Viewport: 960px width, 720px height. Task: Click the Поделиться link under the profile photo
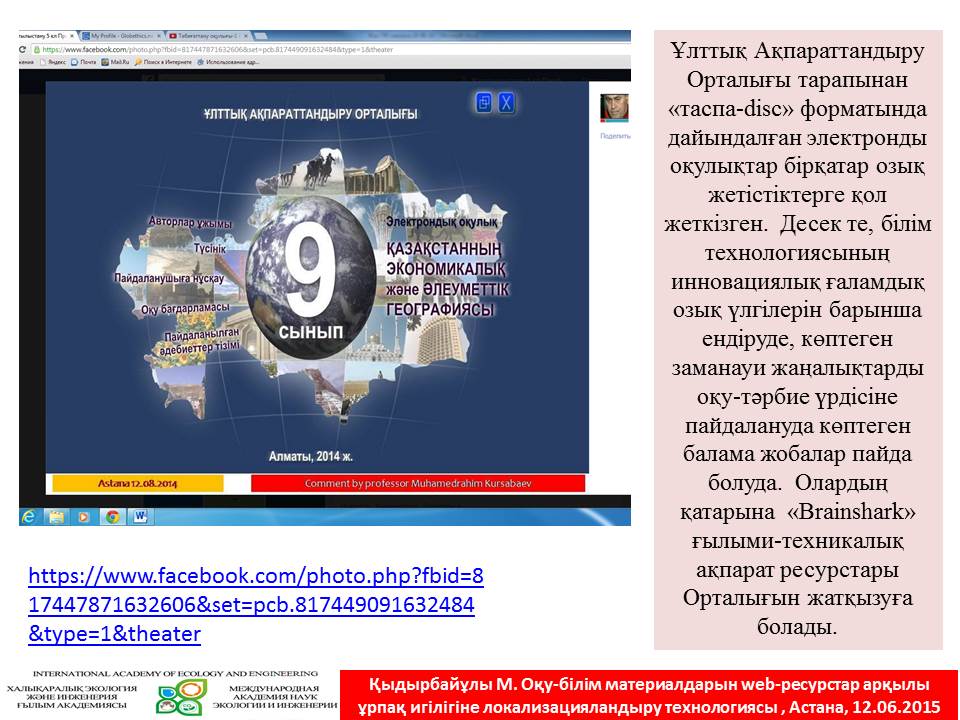click(615, 136)
